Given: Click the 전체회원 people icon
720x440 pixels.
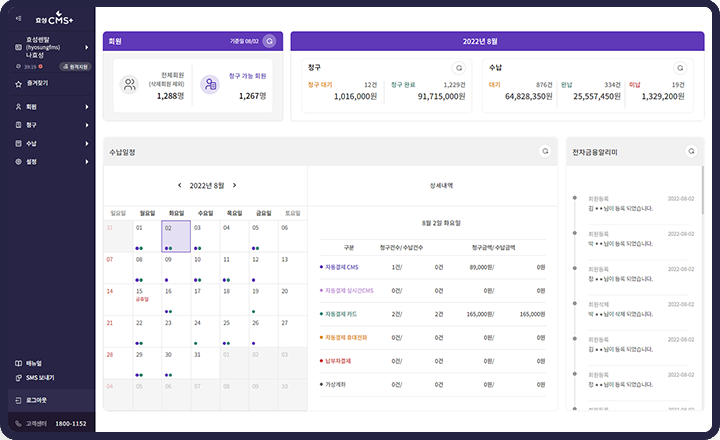Looking at the screenshot, I should tap(129, 85).
